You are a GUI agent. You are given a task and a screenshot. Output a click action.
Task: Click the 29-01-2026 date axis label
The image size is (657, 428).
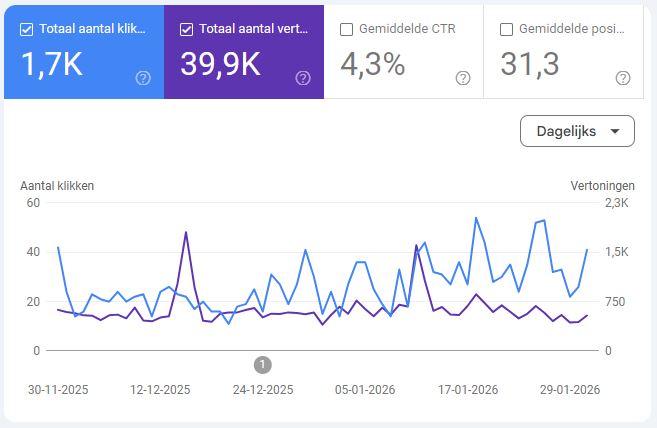568,390
